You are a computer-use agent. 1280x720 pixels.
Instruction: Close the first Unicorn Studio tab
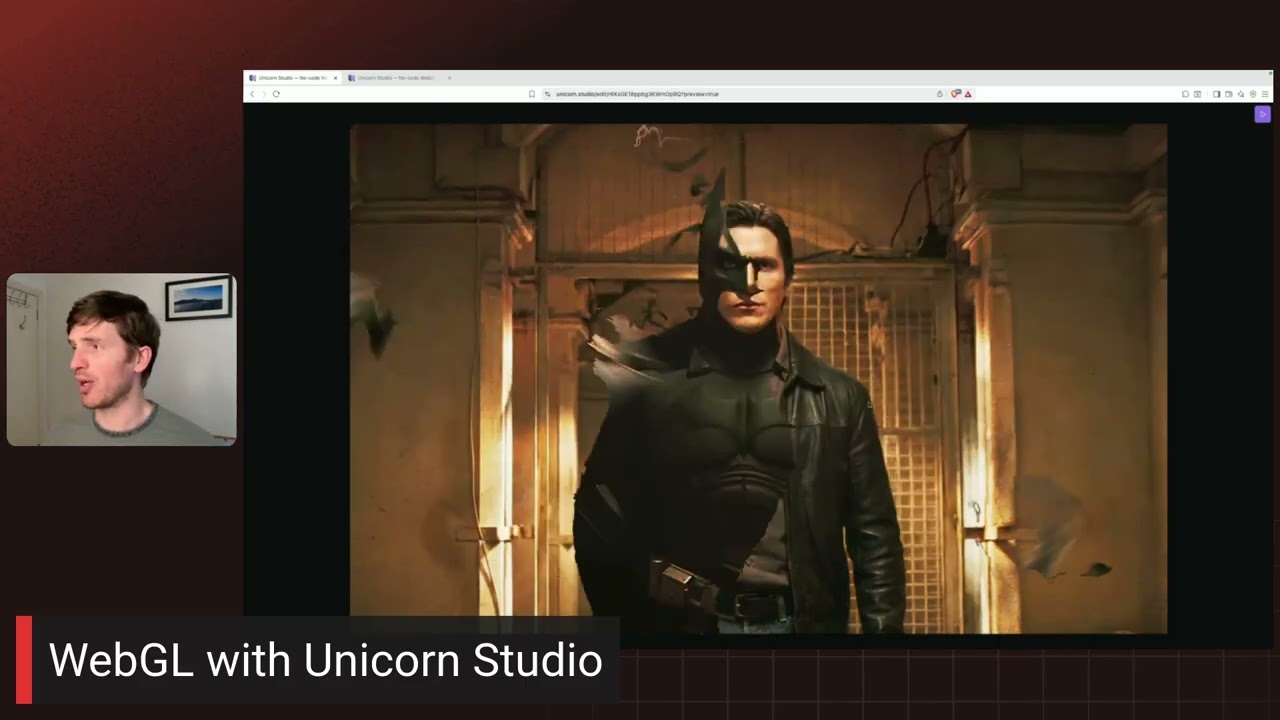click(x=336, y=78)
